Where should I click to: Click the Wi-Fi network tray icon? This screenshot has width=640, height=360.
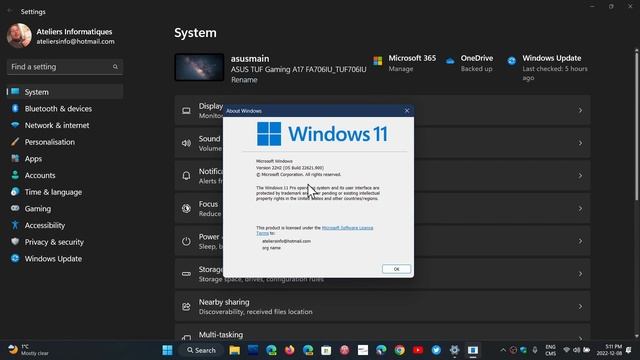(x=567, y=350)
